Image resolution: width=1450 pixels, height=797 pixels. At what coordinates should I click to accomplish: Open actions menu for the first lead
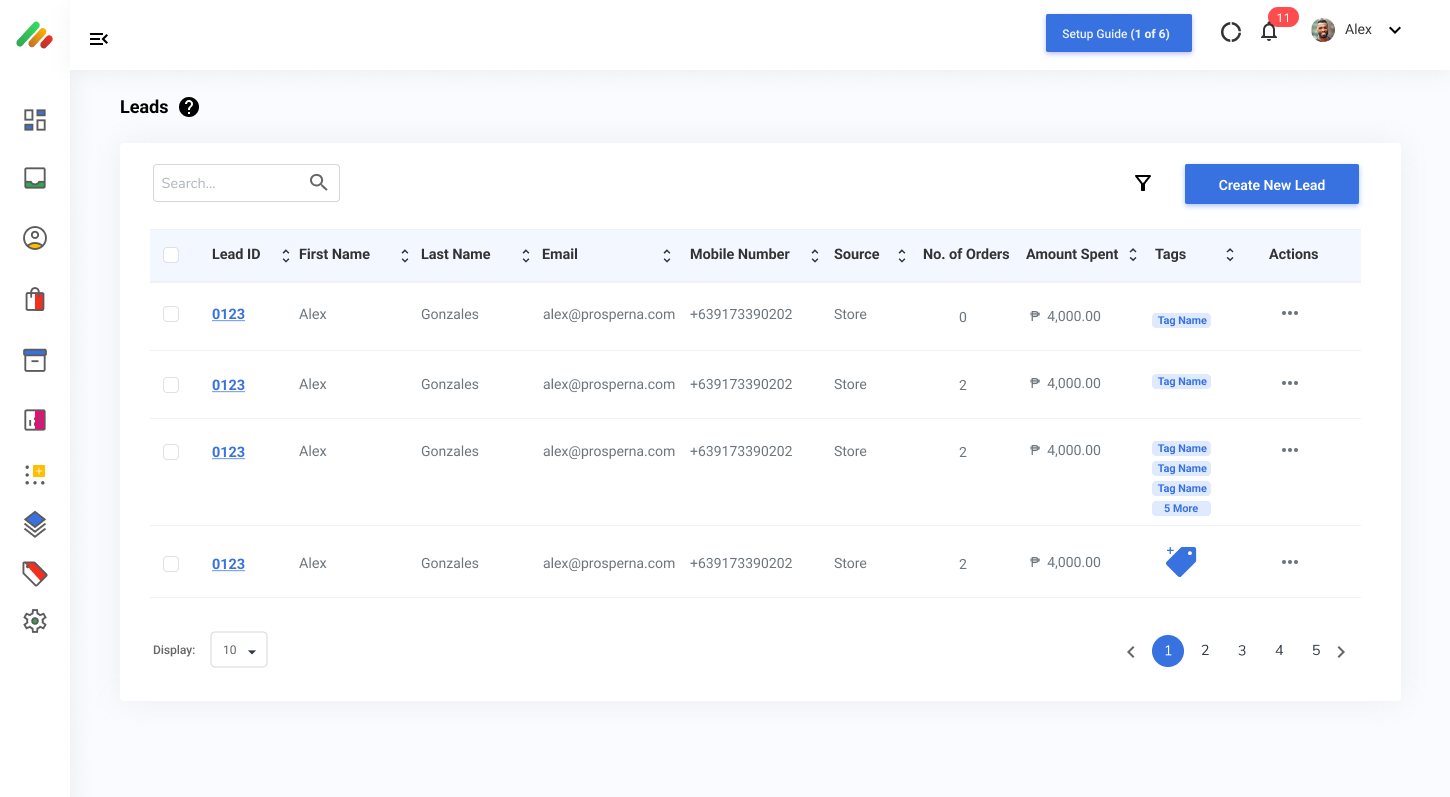click(x=1290, y=314)
